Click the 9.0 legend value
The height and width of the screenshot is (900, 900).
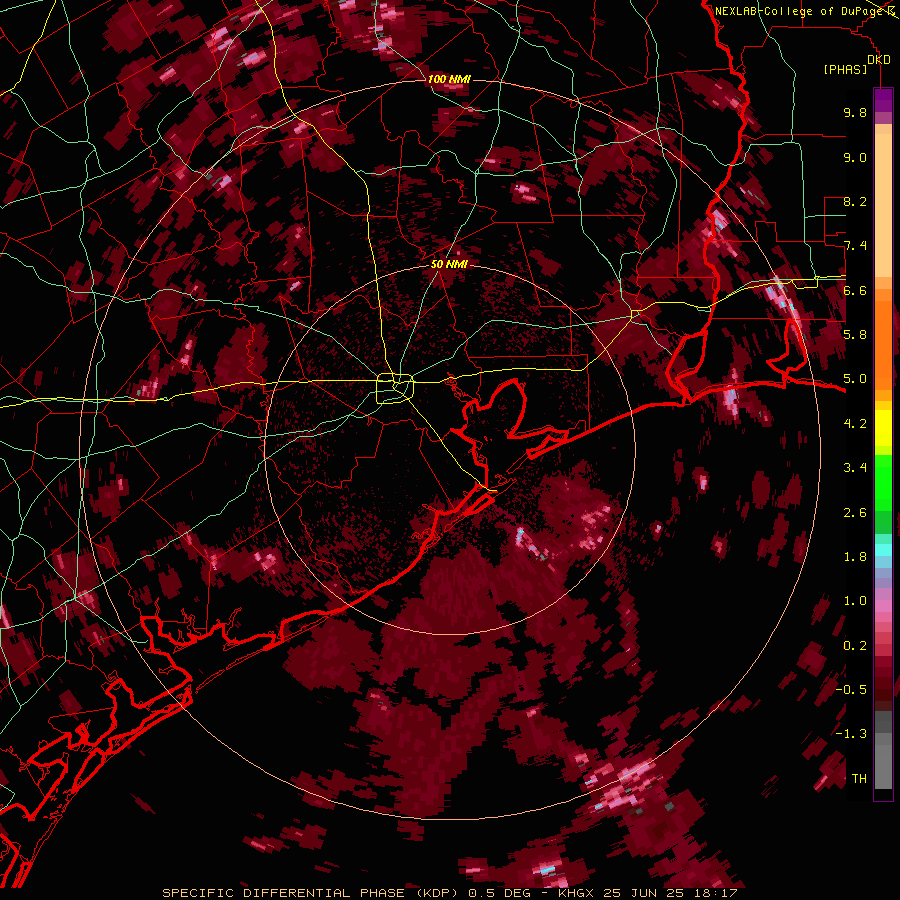855,157
